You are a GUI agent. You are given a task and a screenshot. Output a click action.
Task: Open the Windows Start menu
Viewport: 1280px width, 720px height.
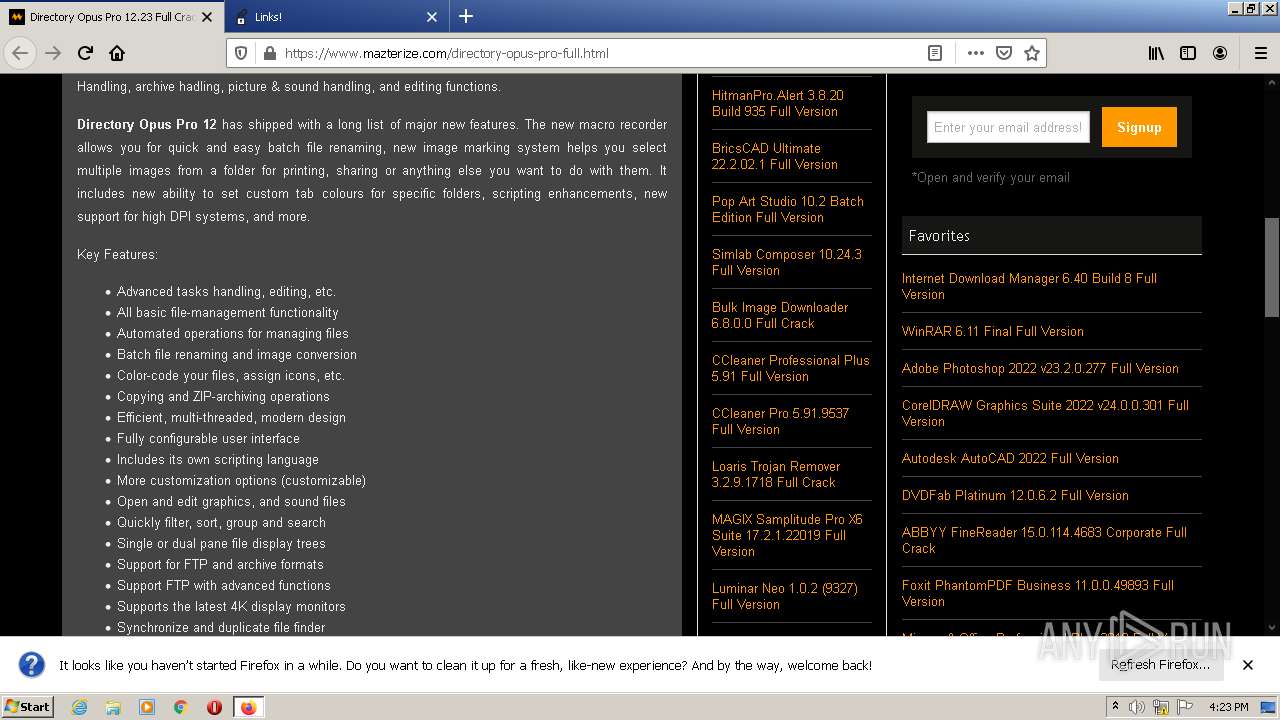click(27, 706)
